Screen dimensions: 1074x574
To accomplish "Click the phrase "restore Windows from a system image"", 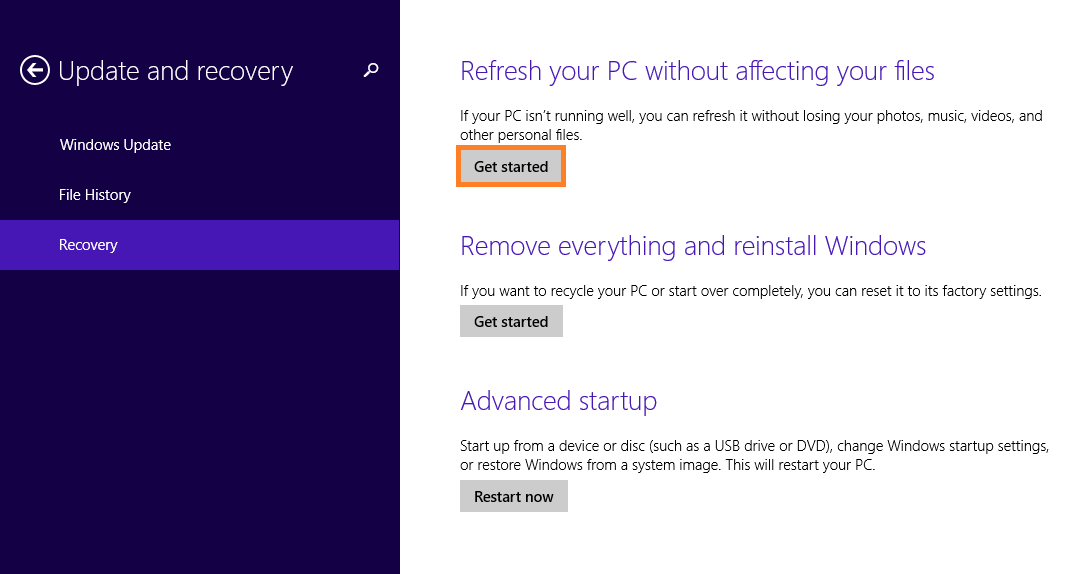I will [597, 466].
